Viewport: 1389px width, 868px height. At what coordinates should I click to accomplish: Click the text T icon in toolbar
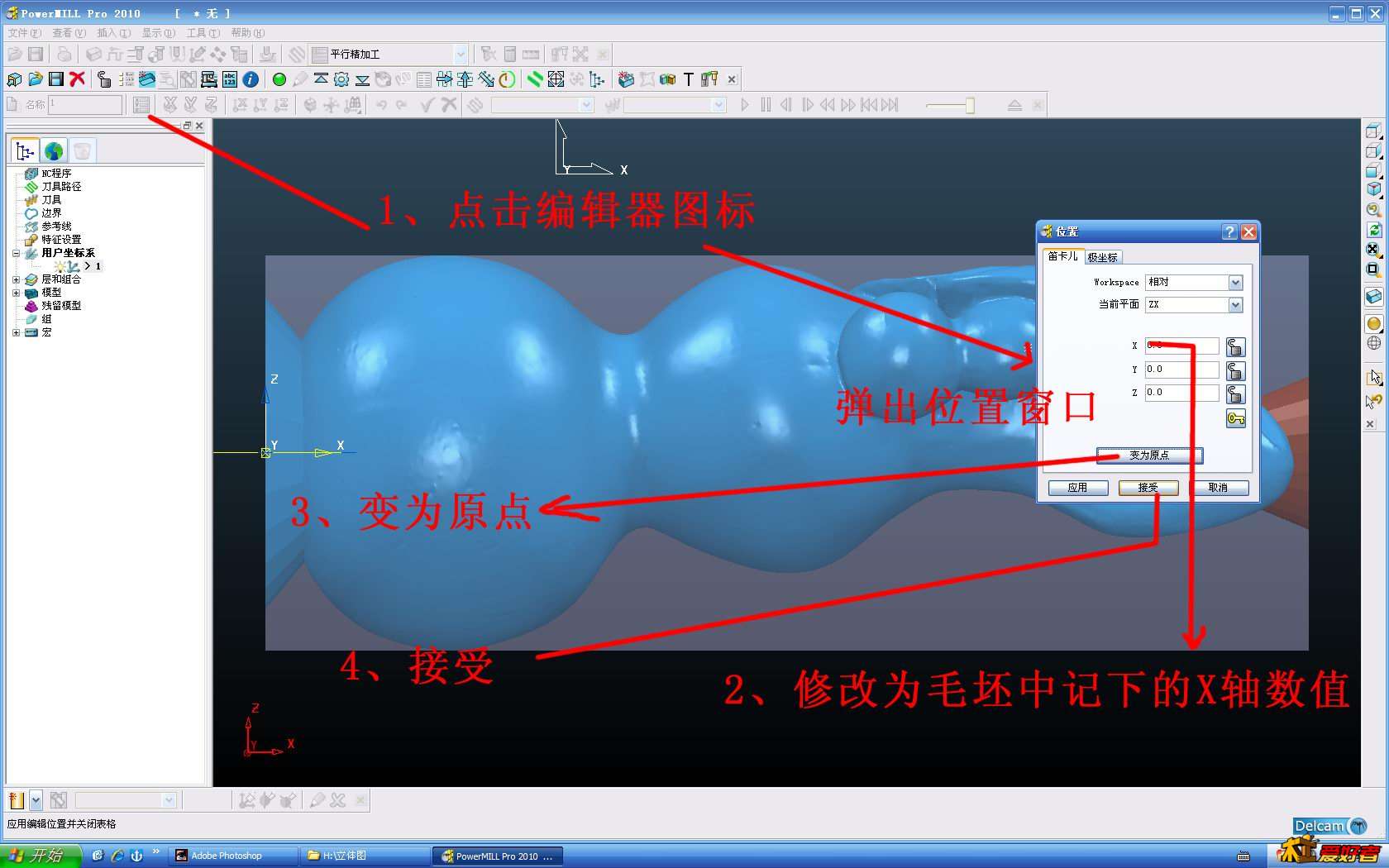click(x=688, y=79)
